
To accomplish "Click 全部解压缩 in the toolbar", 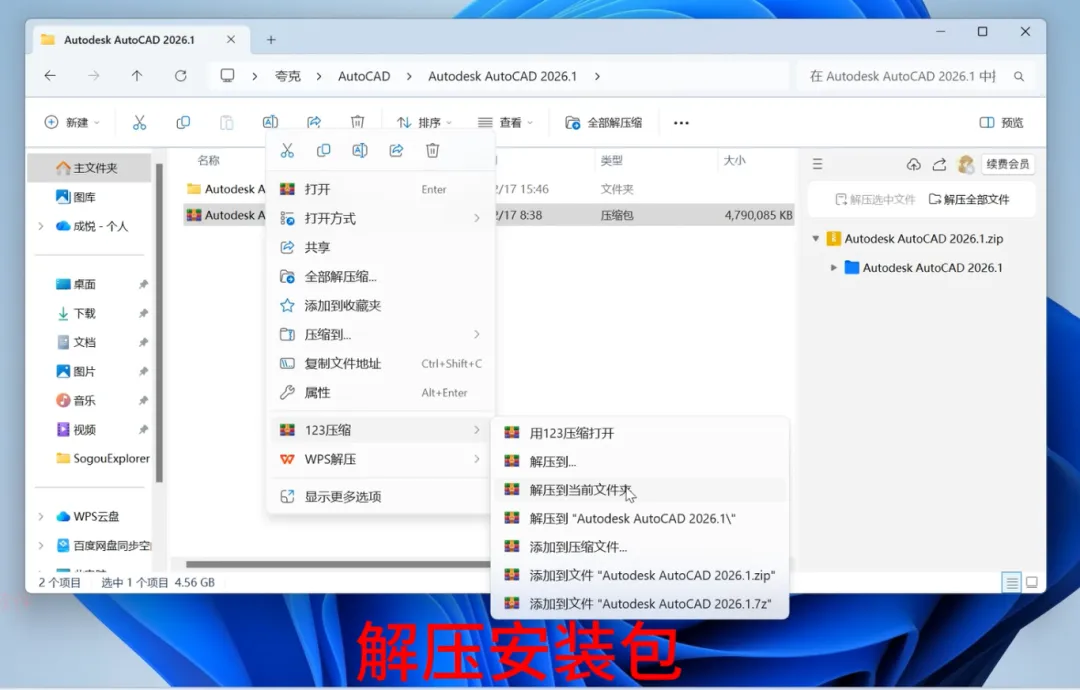I will click(x=604, y=123).
